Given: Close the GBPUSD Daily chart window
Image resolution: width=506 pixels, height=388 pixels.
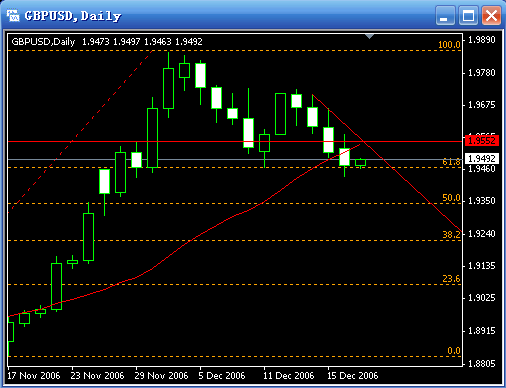Looking at the screenshot, I should pos(491,15).
